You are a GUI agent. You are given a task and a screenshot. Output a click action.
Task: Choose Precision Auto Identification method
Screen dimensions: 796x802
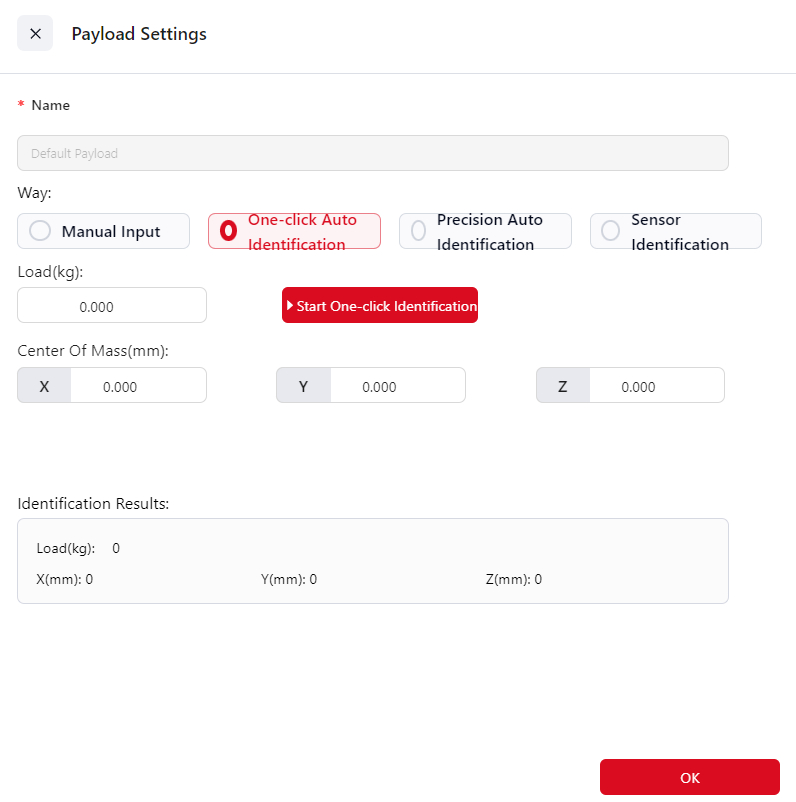tap(419, 231)
